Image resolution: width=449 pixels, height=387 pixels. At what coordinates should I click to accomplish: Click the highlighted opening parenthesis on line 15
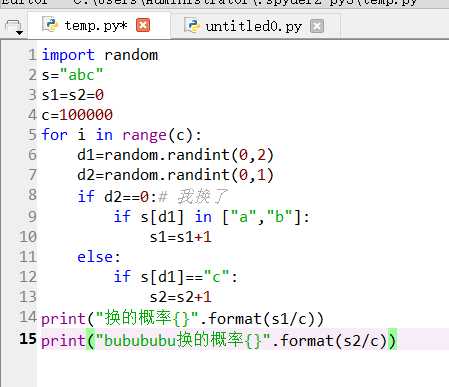pyautogui.click(x=90, y=340)
